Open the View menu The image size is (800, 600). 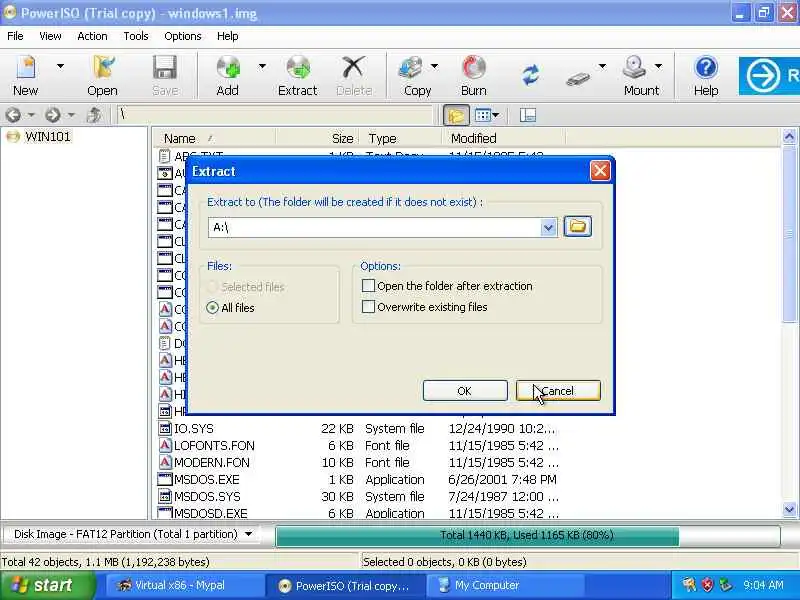pos(50,36)
